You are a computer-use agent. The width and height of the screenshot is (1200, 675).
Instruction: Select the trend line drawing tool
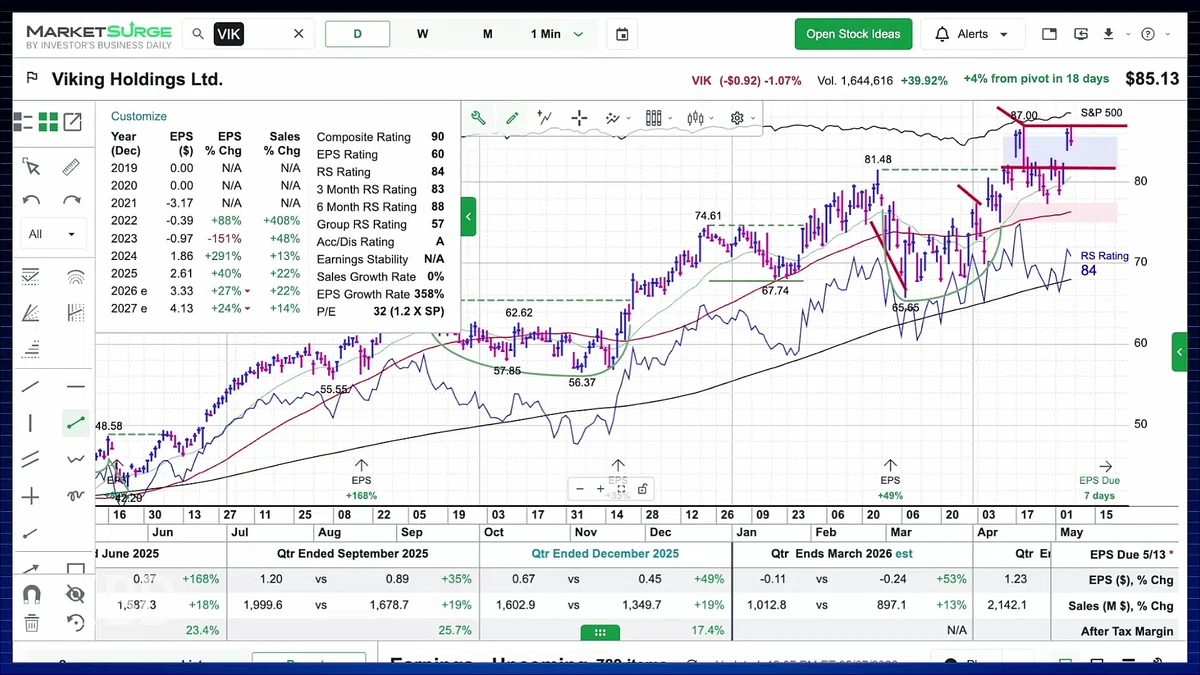[x=31, y=387]
